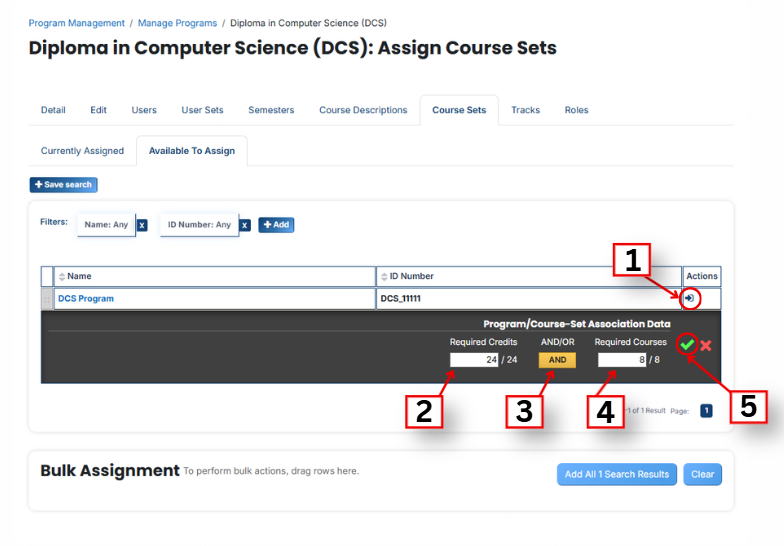Remove the Name filter with its x button
This screenshot has height=546, width=784.
point(142,225)
